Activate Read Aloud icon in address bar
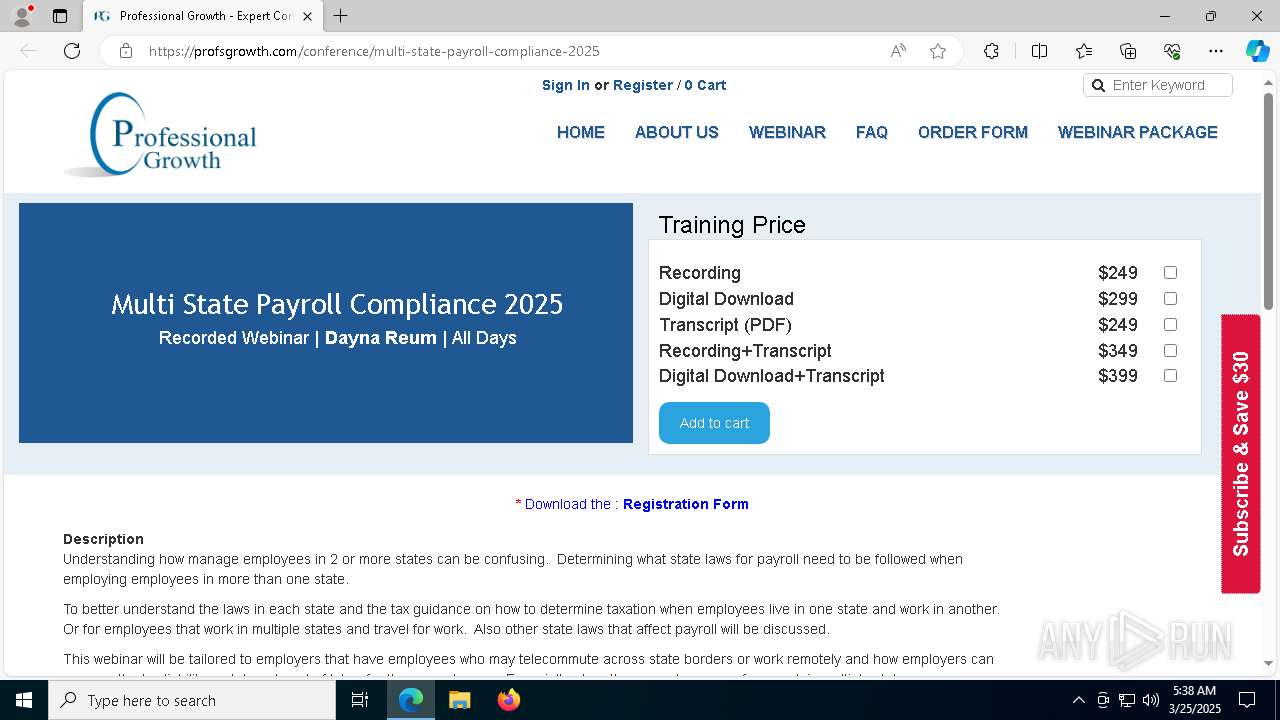The width and height of the screenshot is (1280, 720). (898, 51)
